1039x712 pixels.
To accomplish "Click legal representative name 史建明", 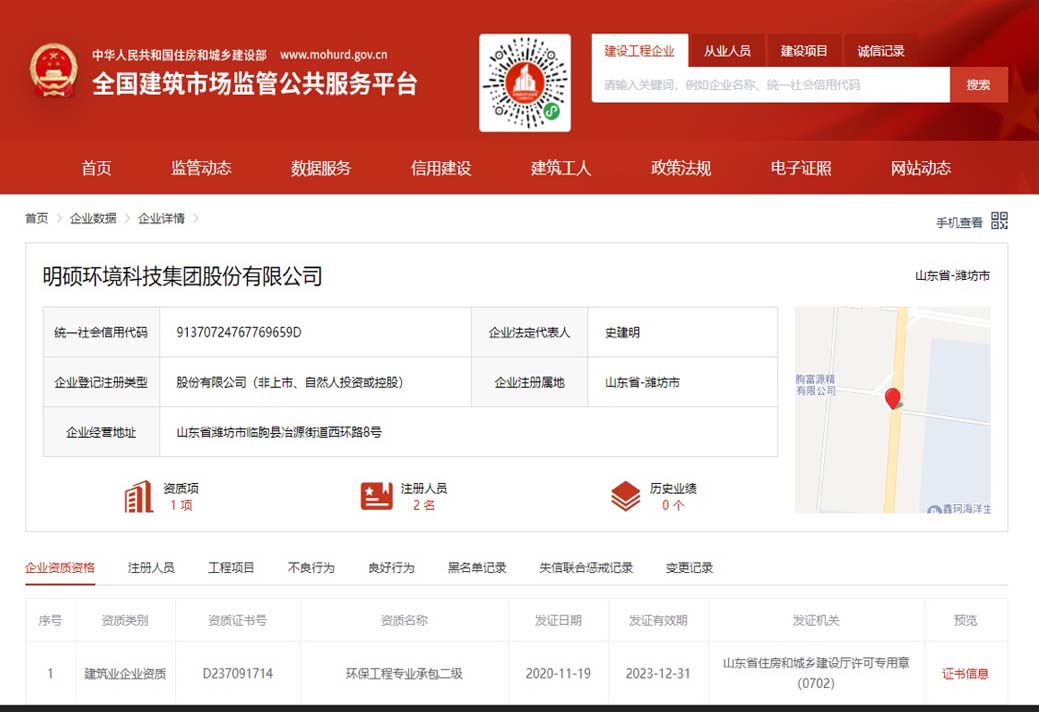I will click(x=622, y=332).
